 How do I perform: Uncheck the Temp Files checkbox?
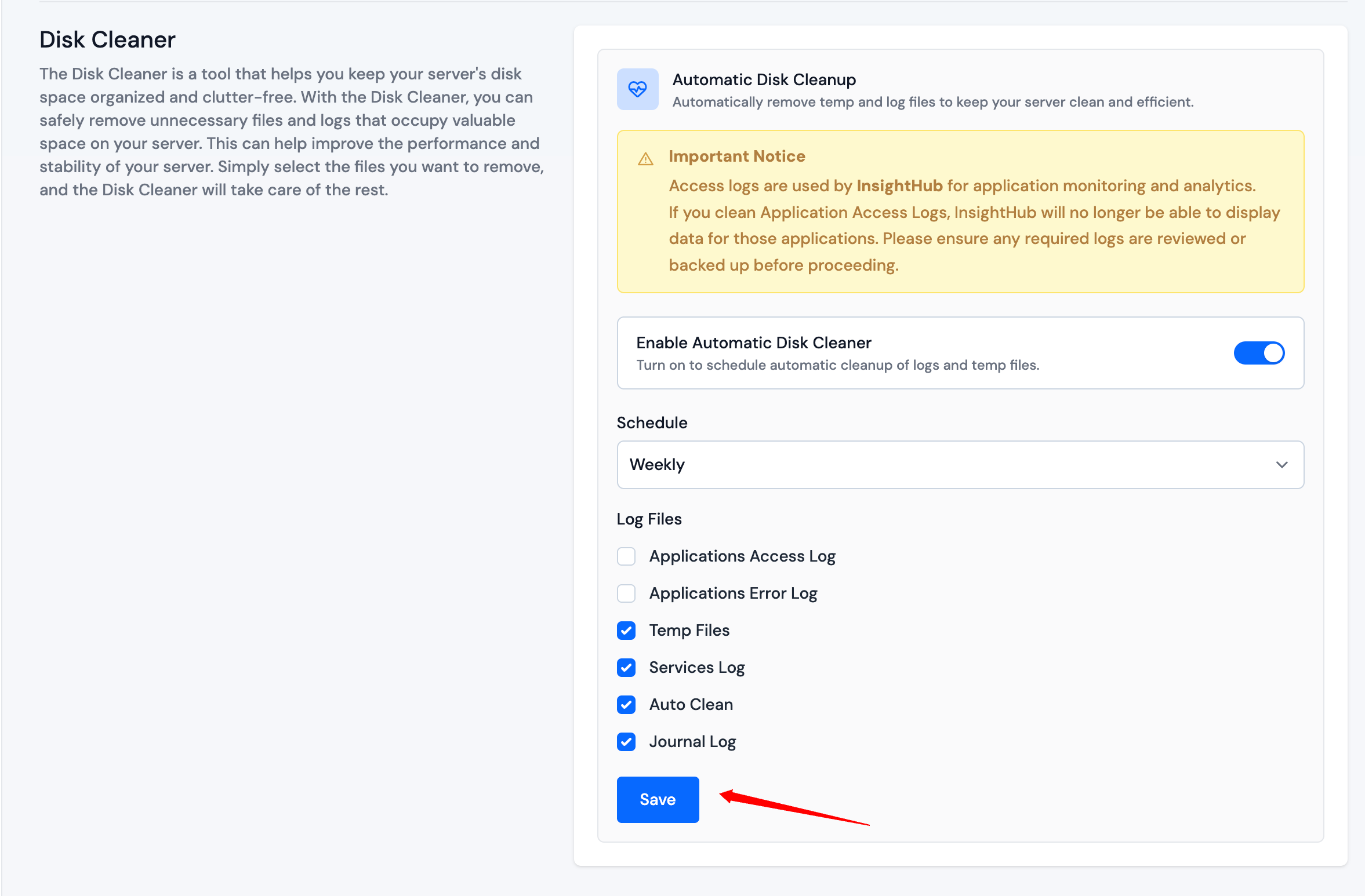tap(626, 630)
